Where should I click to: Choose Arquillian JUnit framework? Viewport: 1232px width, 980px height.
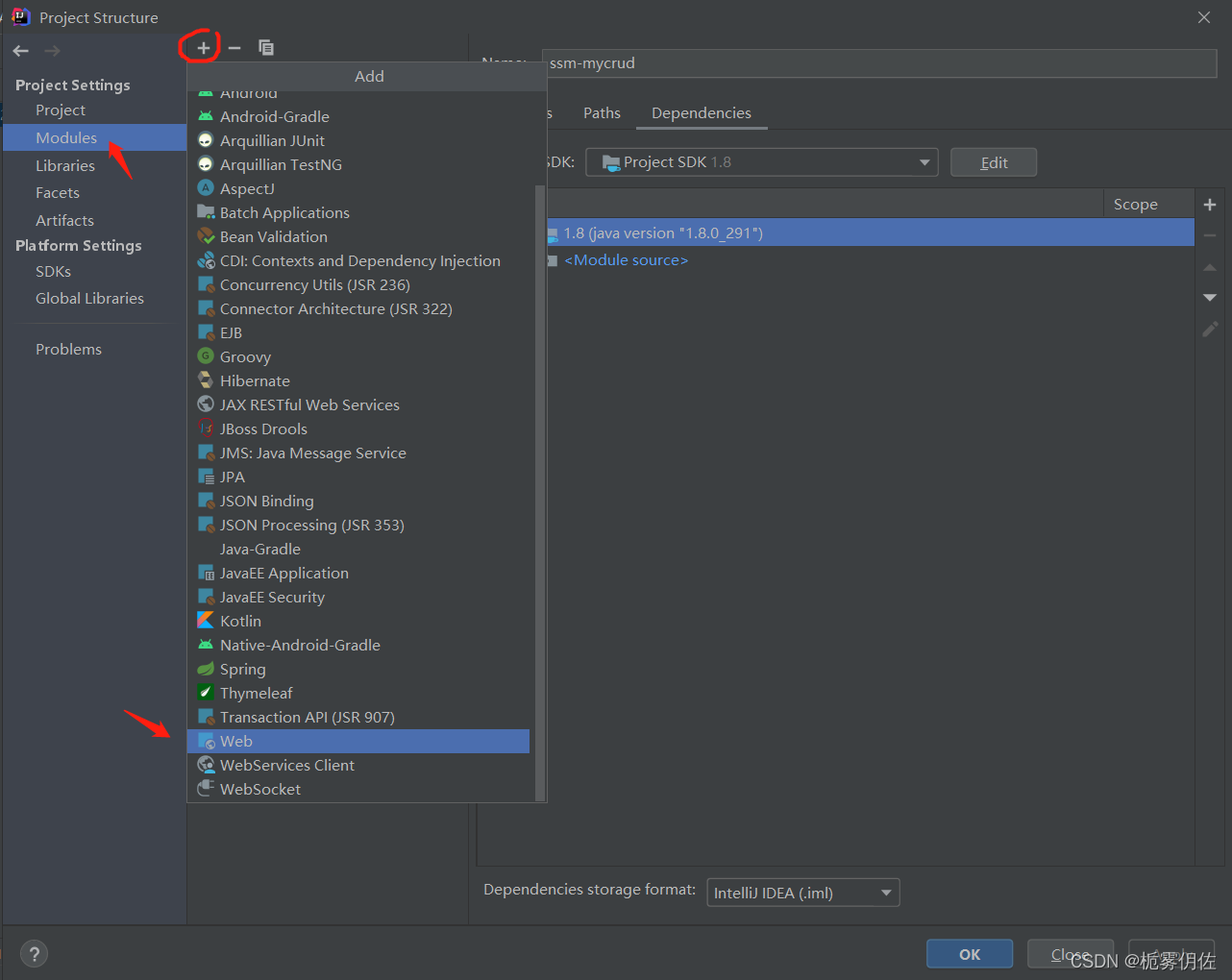pyautogui.click(x=358, y=140)
